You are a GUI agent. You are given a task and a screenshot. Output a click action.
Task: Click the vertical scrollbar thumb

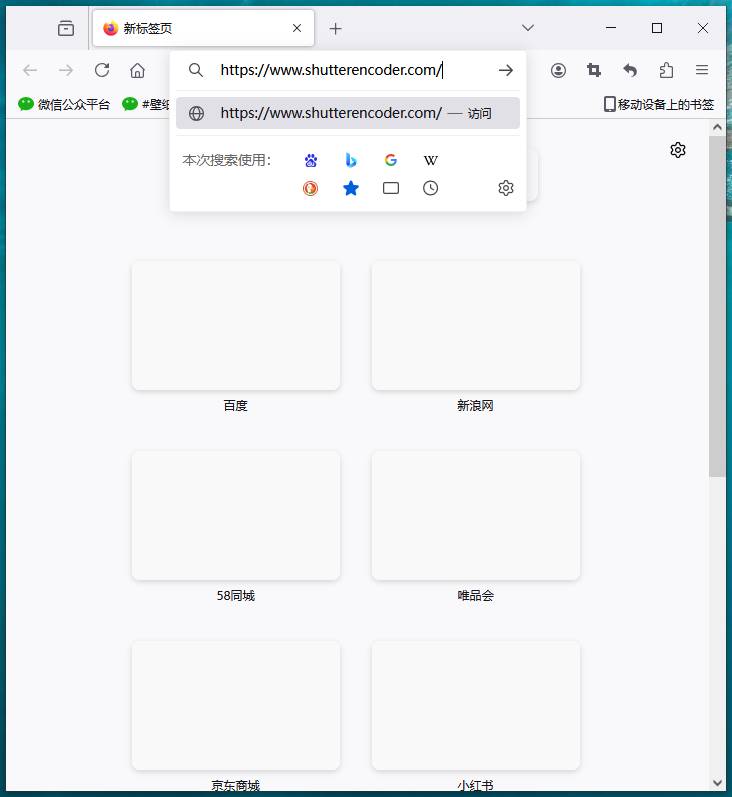click(717, 306)
